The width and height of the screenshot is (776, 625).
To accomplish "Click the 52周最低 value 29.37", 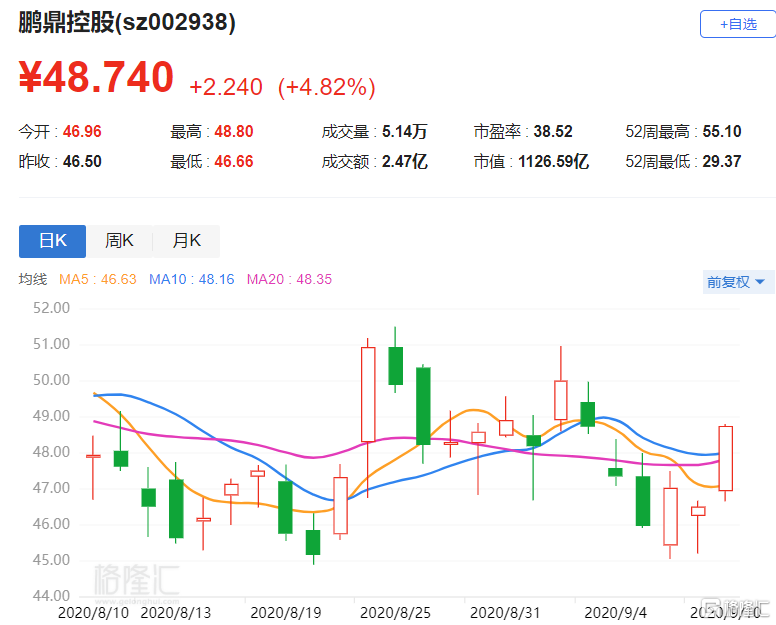I will pyautogui.click(x=722, y=161).
